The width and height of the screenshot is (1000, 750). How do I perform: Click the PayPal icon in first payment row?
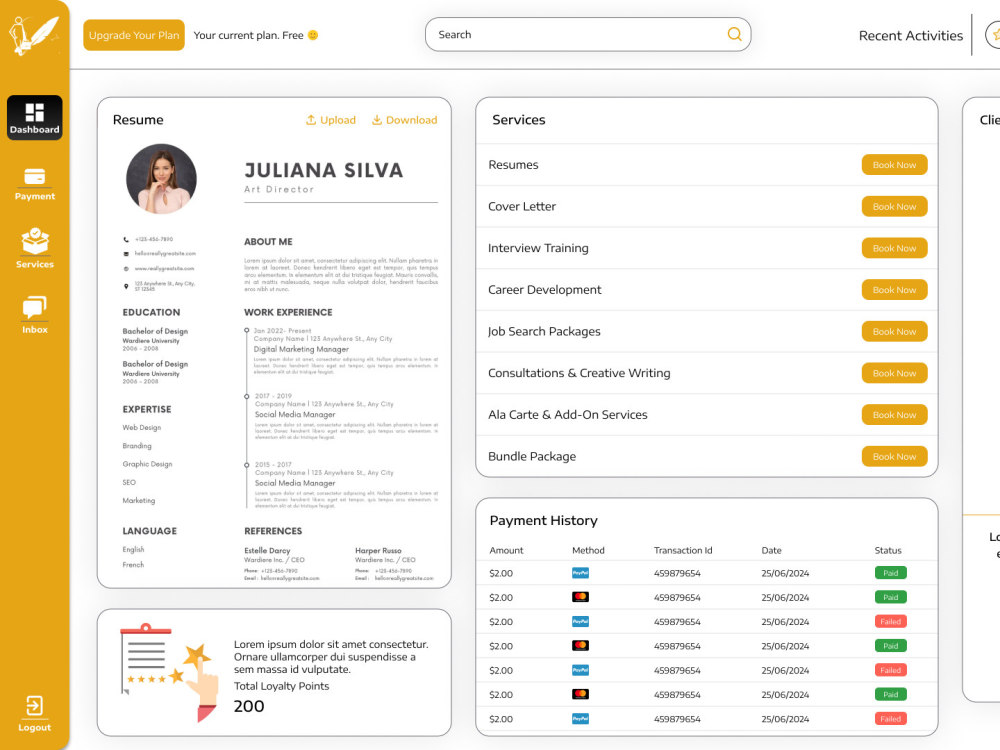pos(580,573)
